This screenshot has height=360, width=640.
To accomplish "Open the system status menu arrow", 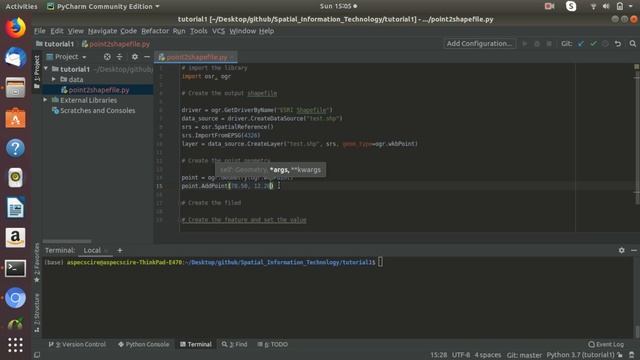I will pos(631,6).
